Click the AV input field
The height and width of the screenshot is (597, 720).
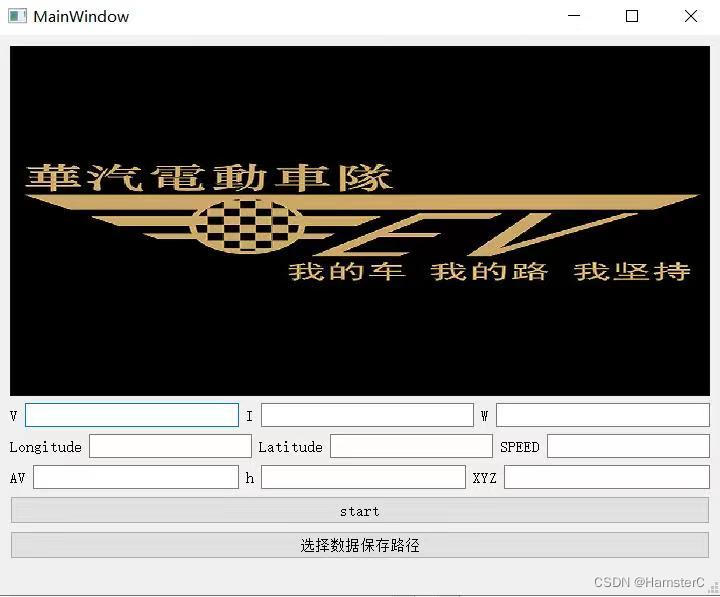click(x=136, y=477)
